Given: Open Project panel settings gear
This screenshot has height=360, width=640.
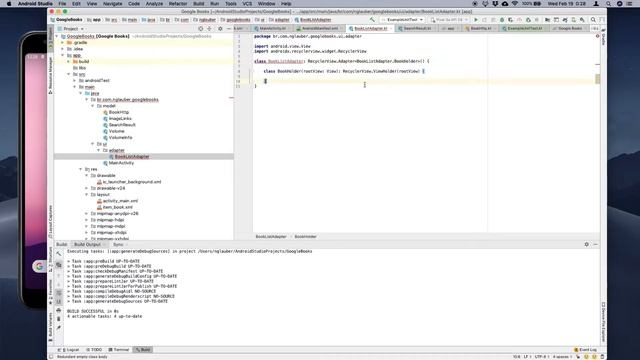Looking at the screenshot, I should tap(220, 29).
